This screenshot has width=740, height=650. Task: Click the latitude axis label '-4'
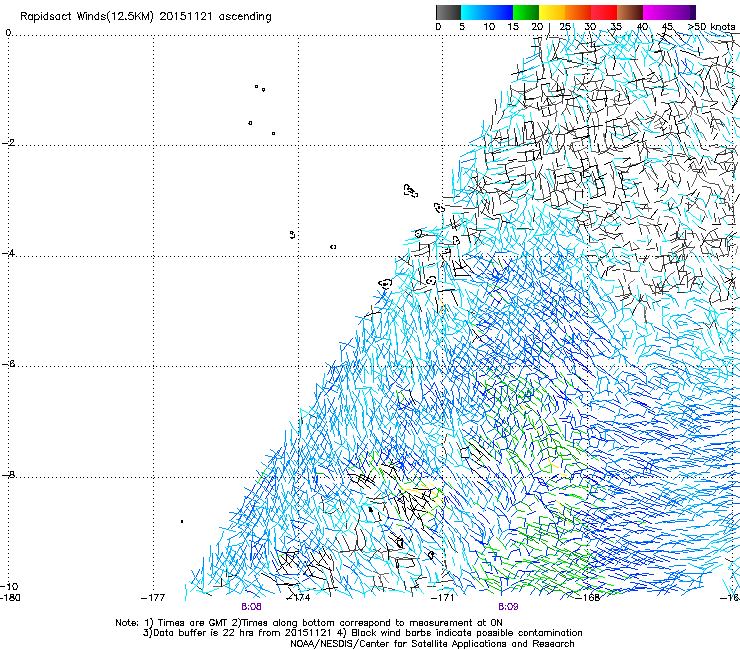click(x=8, y=253)
